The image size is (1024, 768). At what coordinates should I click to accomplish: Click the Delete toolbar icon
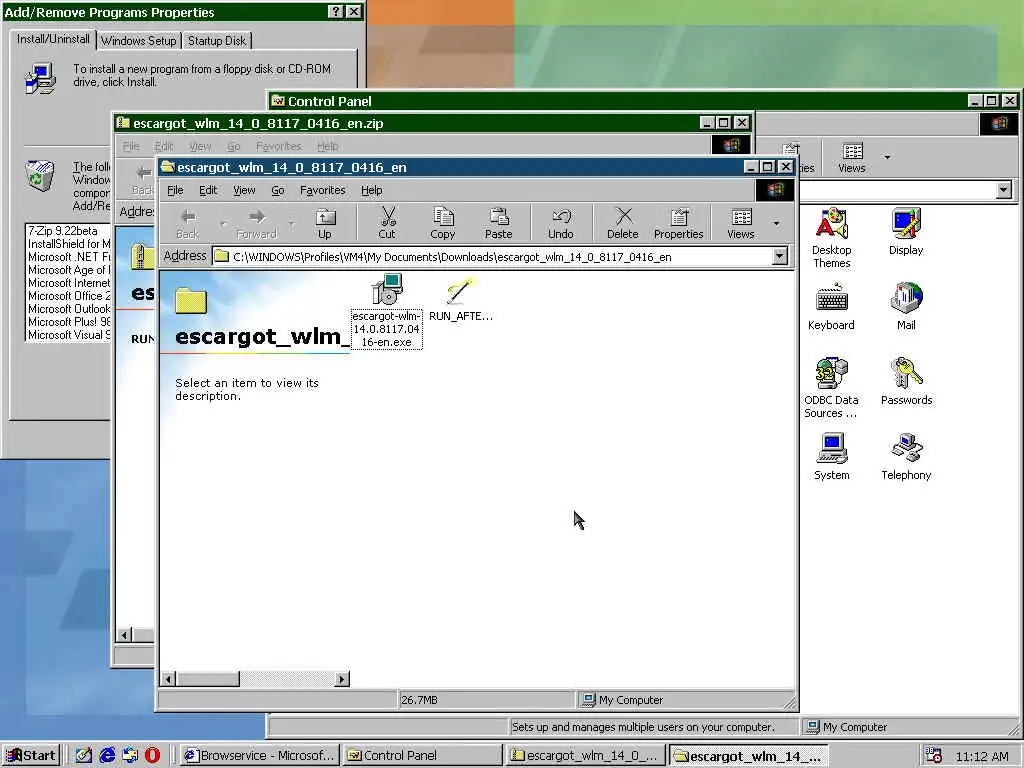click(x=623, y=223)
